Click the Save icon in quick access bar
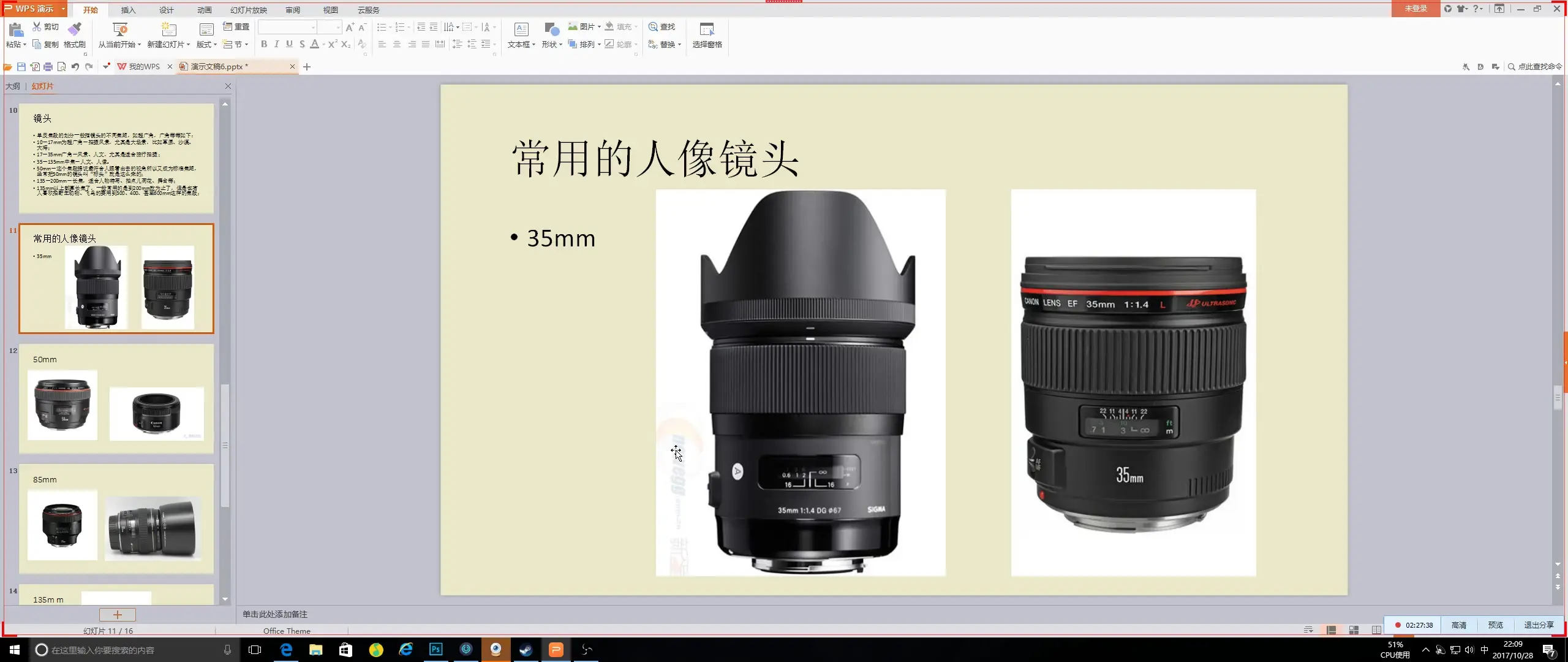 (21, 66)
